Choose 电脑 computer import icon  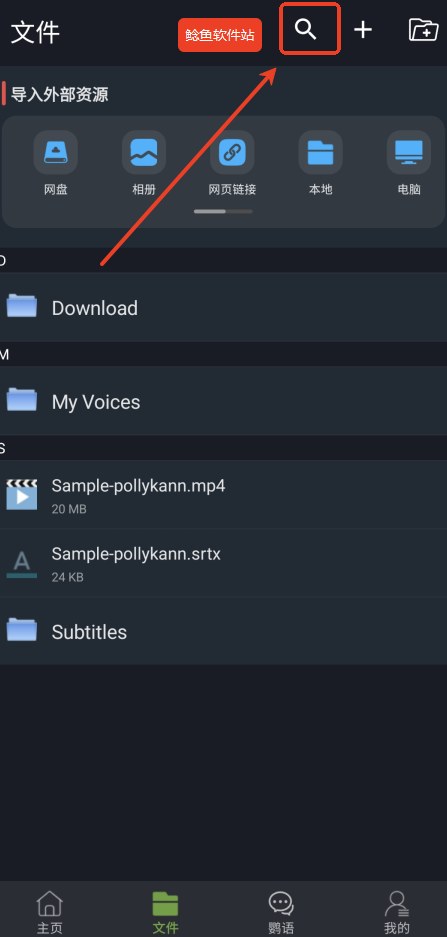[x=409, y=152]
